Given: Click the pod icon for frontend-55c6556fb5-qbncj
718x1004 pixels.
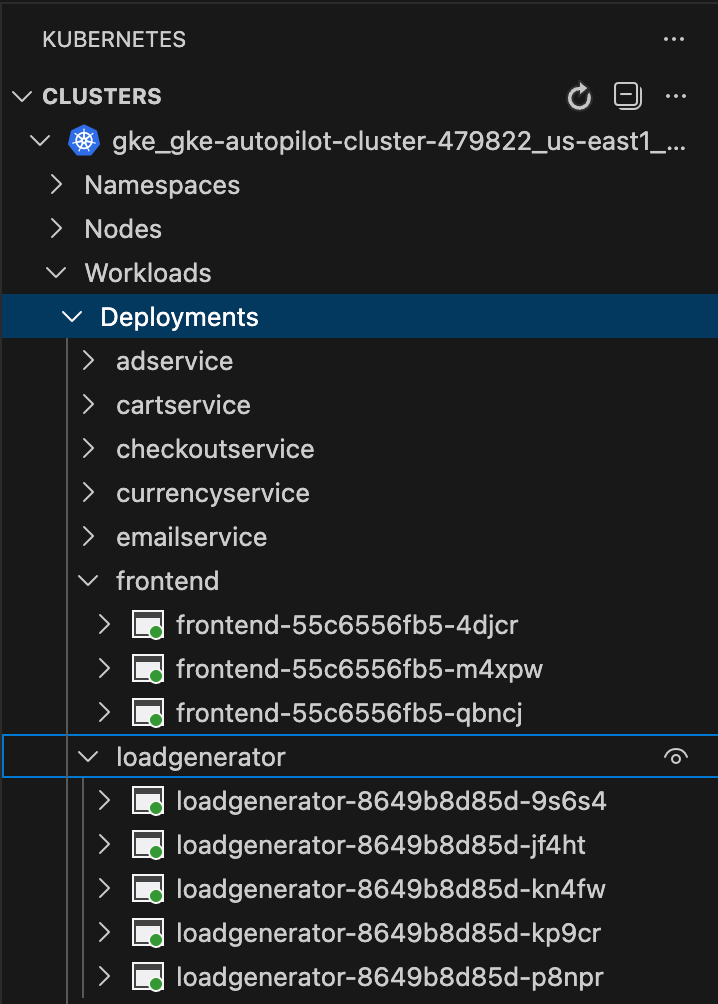Looking at the screenshot, I should point(148,714).
